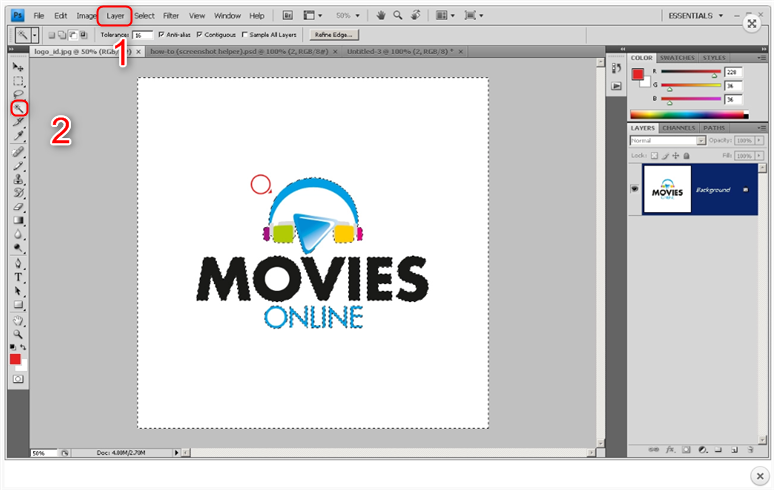Screen dimensions: 774x490
Task: Select the Lasso tool
Action: pos(18,94)
